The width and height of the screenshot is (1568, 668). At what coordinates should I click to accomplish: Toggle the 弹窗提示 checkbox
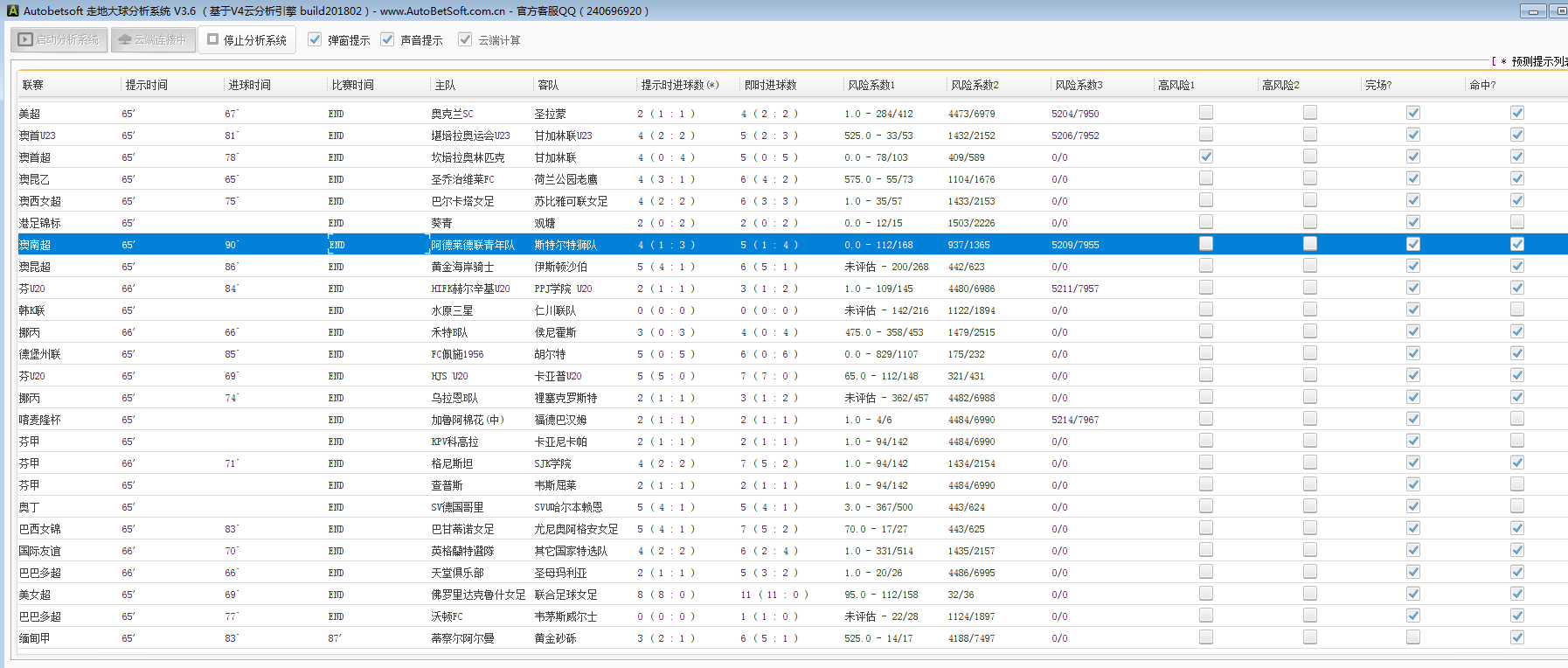315,39
